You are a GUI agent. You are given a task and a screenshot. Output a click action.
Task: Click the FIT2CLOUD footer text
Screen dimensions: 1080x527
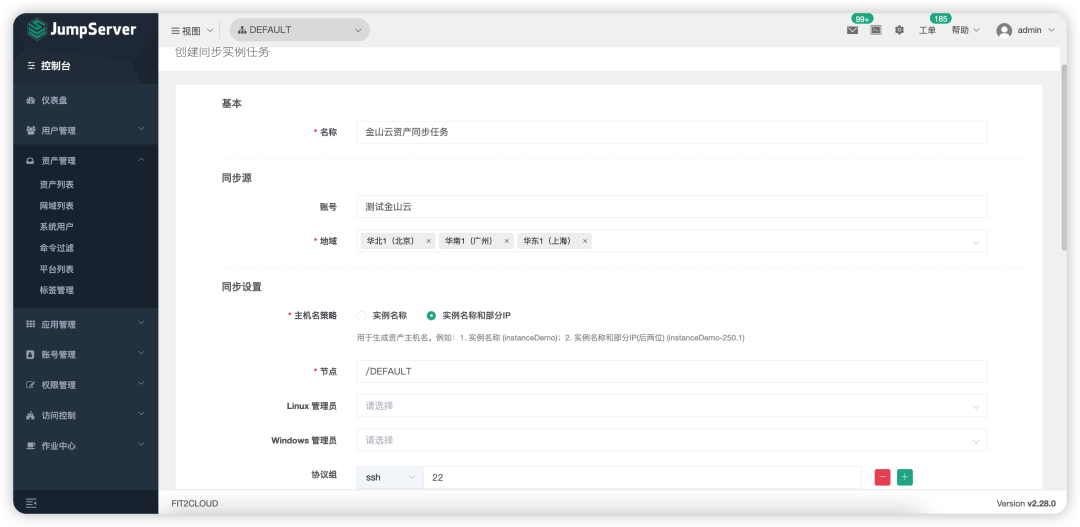195,504
